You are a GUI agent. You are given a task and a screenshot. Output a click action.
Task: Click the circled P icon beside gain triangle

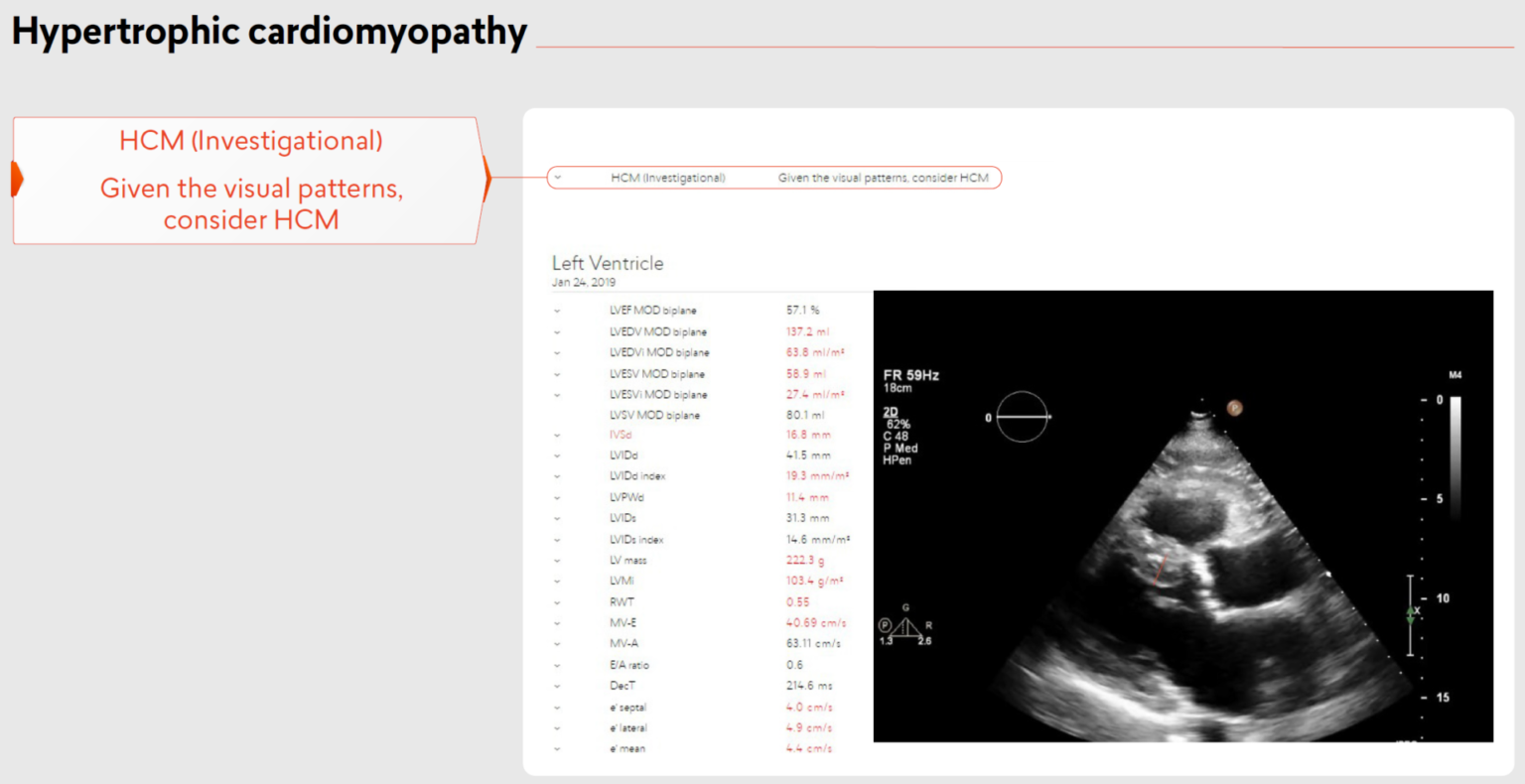[885, 625]
